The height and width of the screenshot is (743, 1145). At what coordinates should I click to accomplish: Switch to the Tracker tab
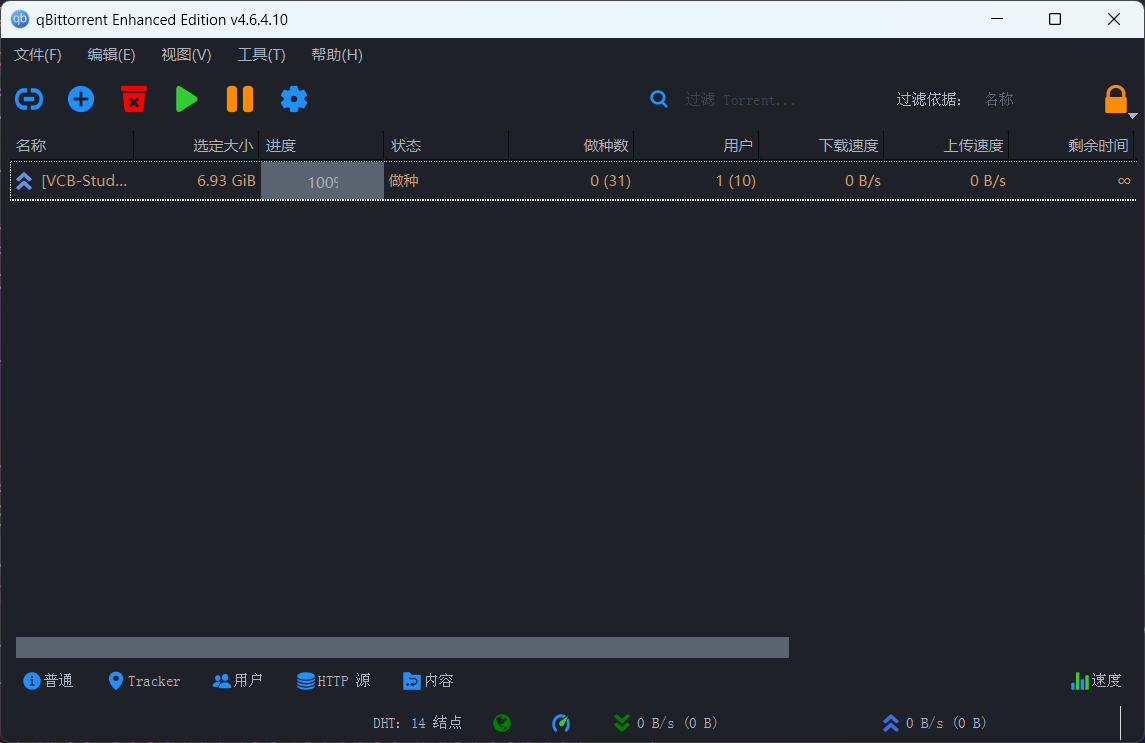[144, 681]
